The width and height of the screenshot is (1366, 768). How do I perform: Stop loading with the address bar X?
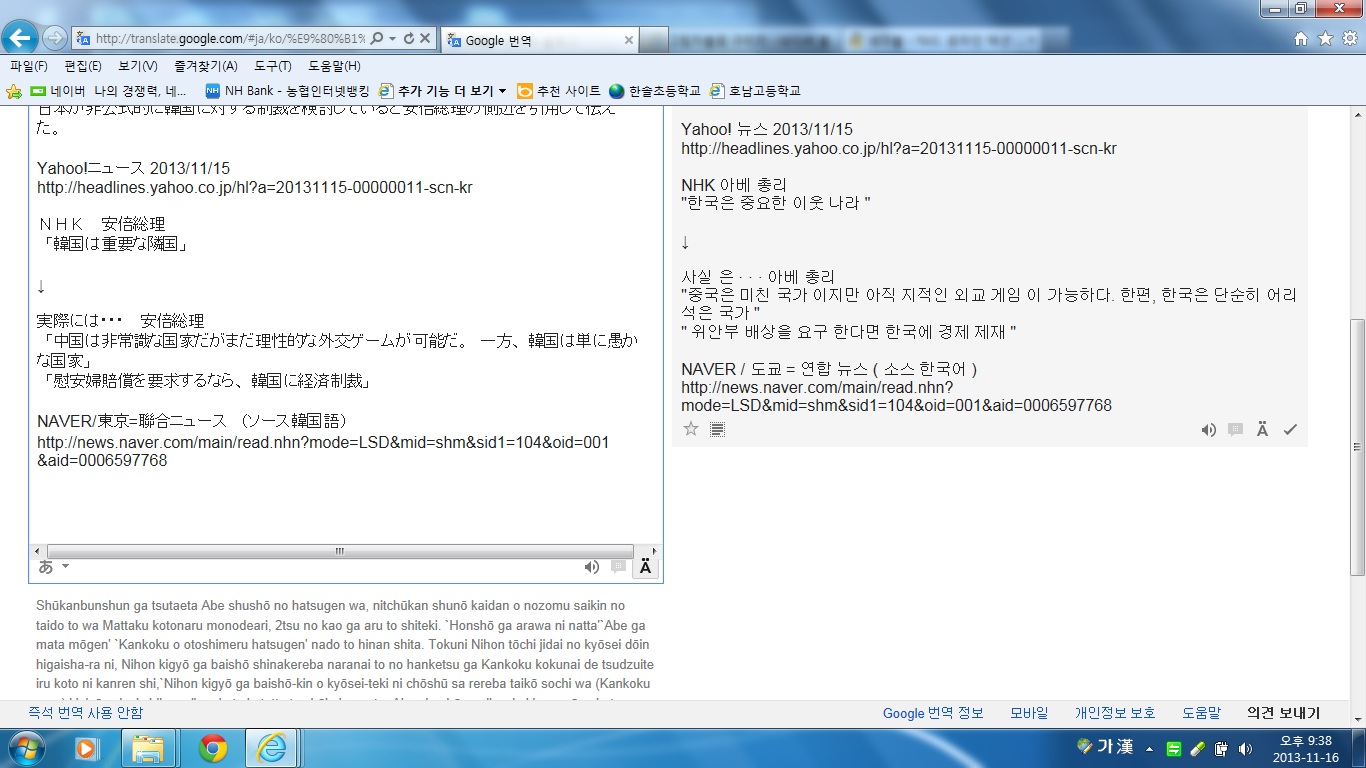pos(425,39)
